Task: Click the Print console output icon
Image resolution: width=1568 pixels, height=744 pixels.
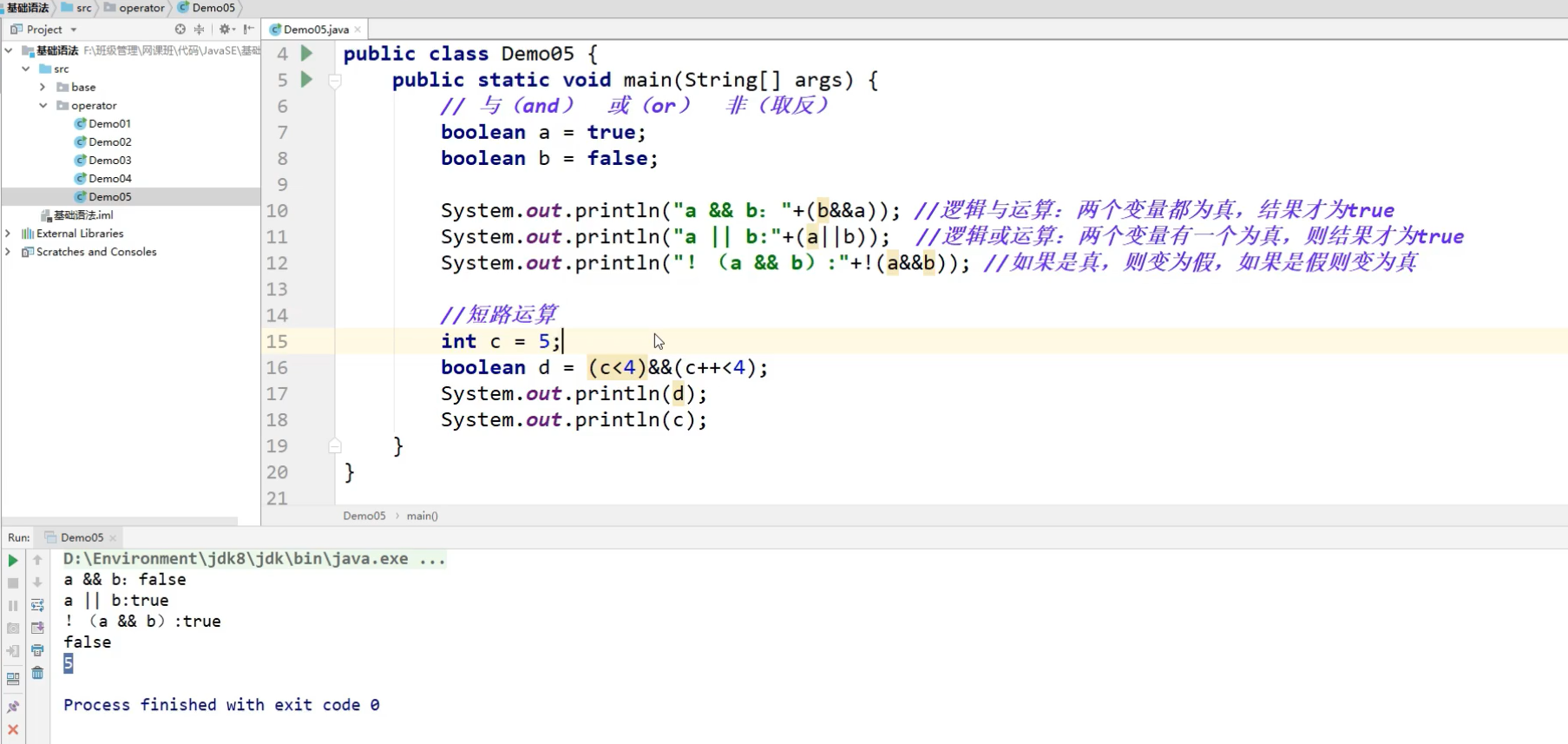Action: pyautogui.click(x=37, y=650)
